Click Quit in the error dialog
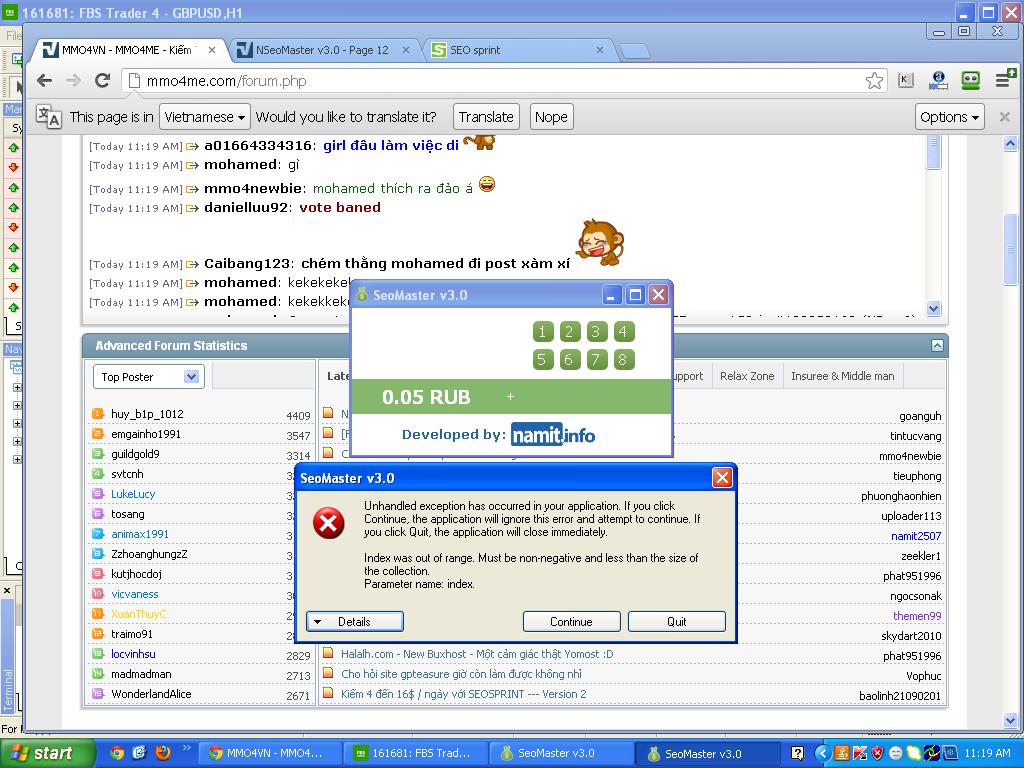 (x=677, y=621)
